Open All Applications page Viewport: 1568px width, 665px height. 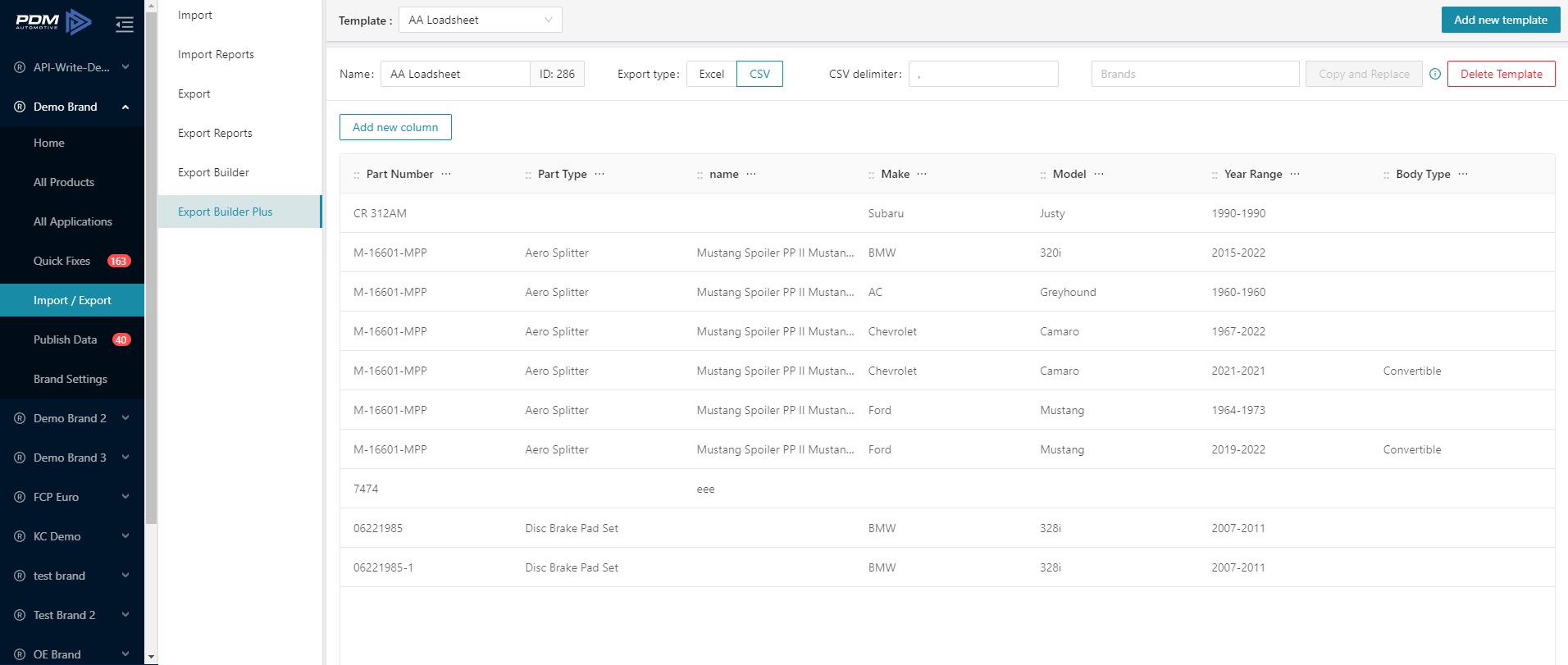coord(72,221)
